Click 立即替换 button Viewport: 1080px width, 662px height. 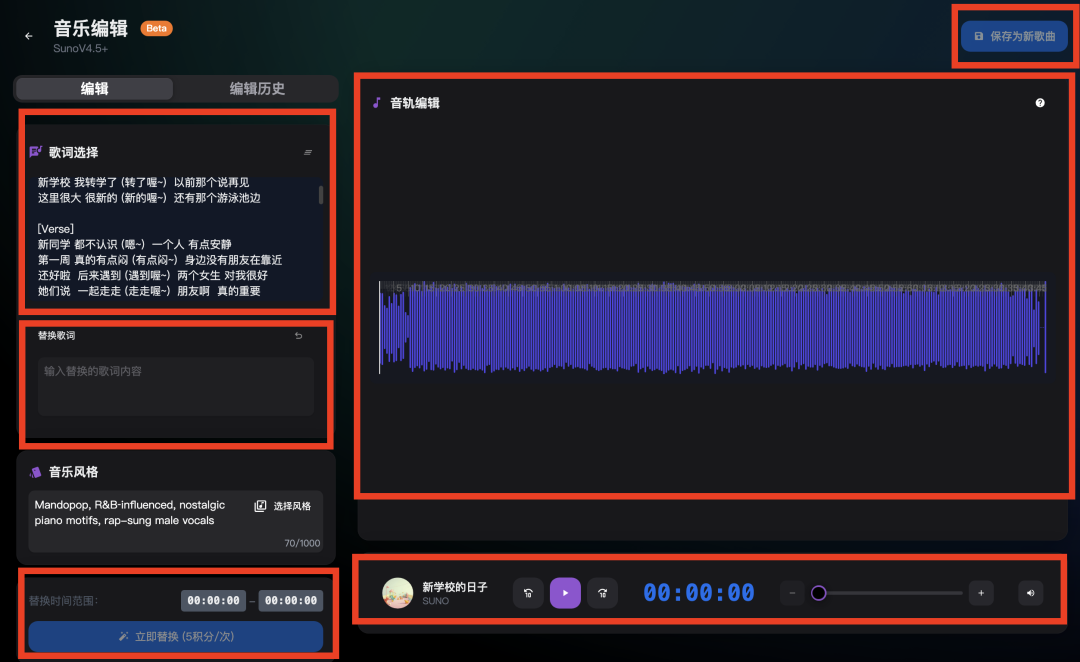(175, 636)
